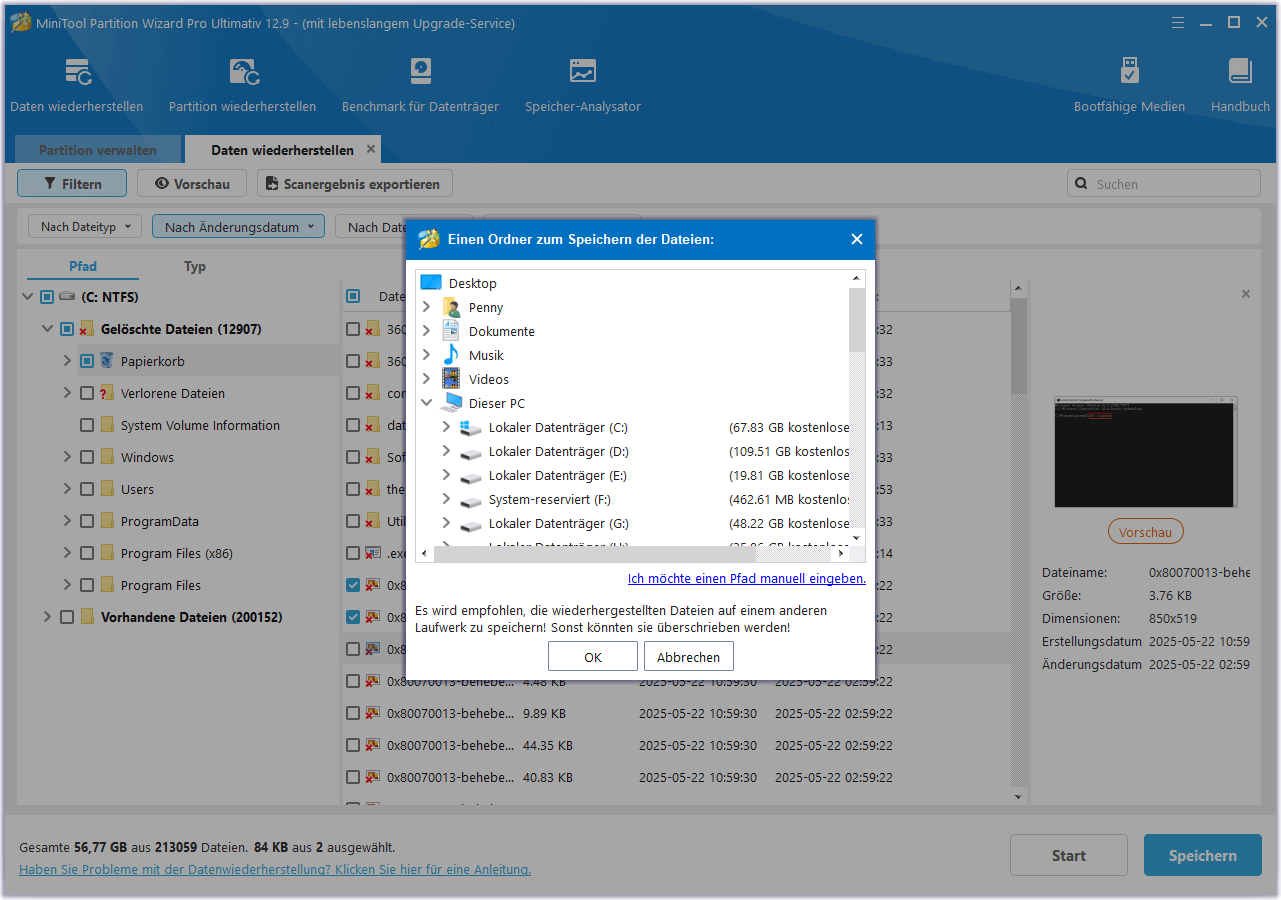
Task: Select the Pfad view tab
Action: 83,266
